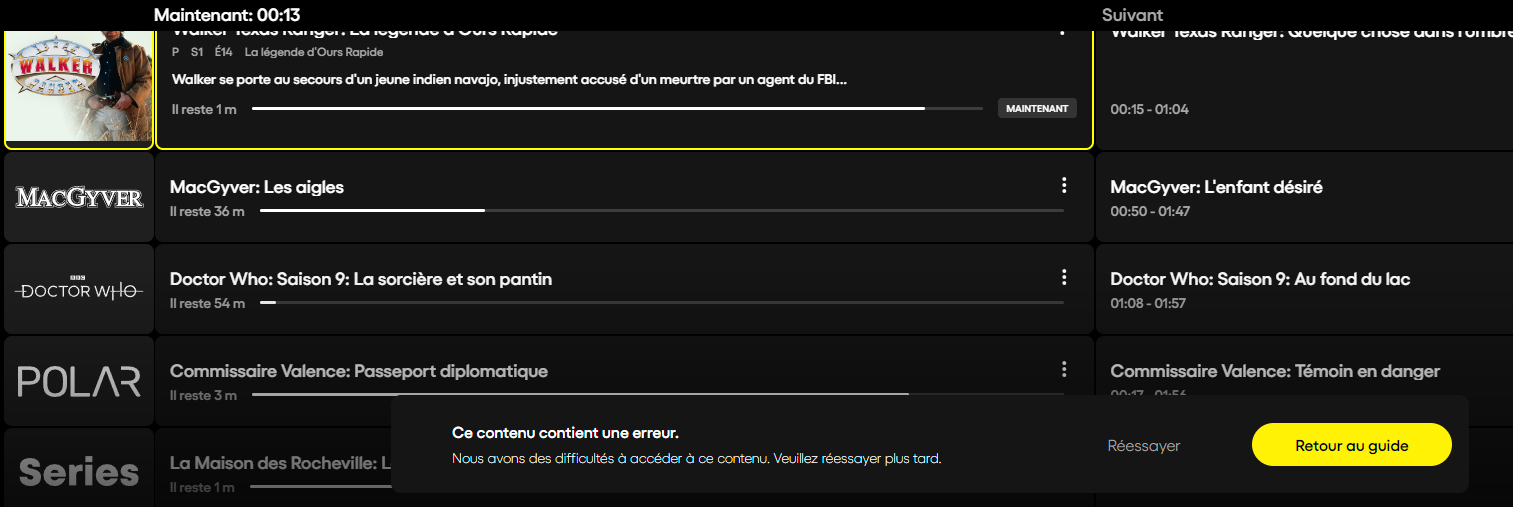Viewport: 1513px width, 507px height.
Task: Click the Suivant column header
Action: (1132, 15)
